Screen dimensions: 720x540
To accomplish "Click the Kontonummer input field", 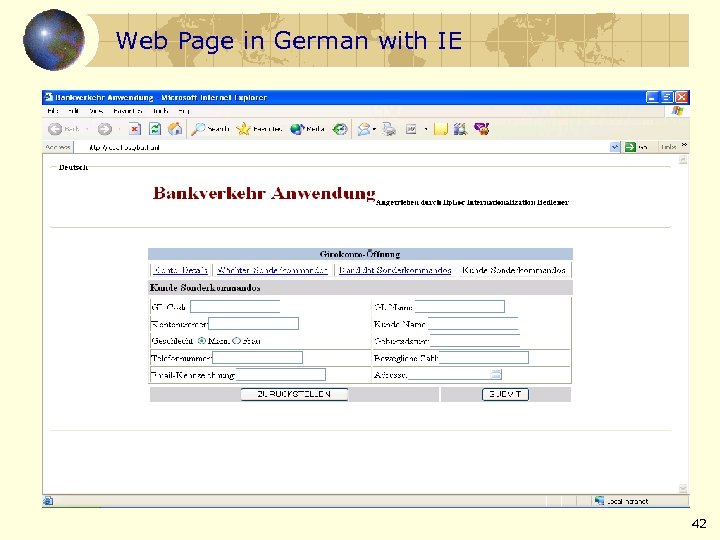I will [253, 324].
